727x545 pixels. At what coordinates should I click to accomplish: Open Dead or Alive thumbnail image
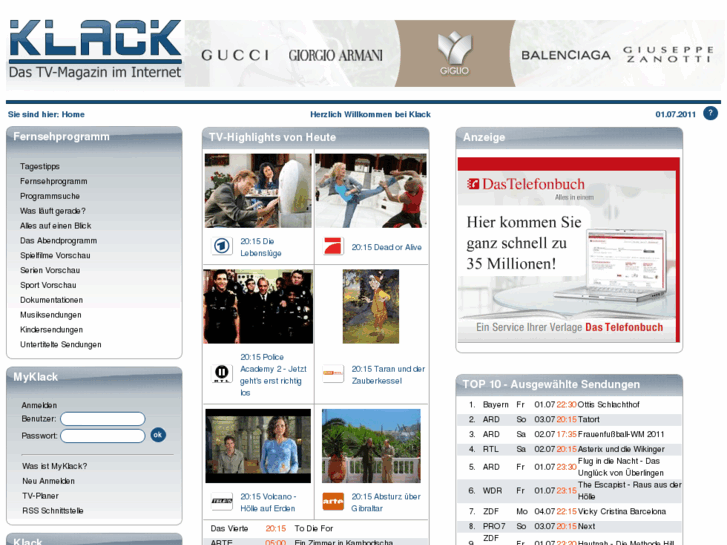[371, 191]
